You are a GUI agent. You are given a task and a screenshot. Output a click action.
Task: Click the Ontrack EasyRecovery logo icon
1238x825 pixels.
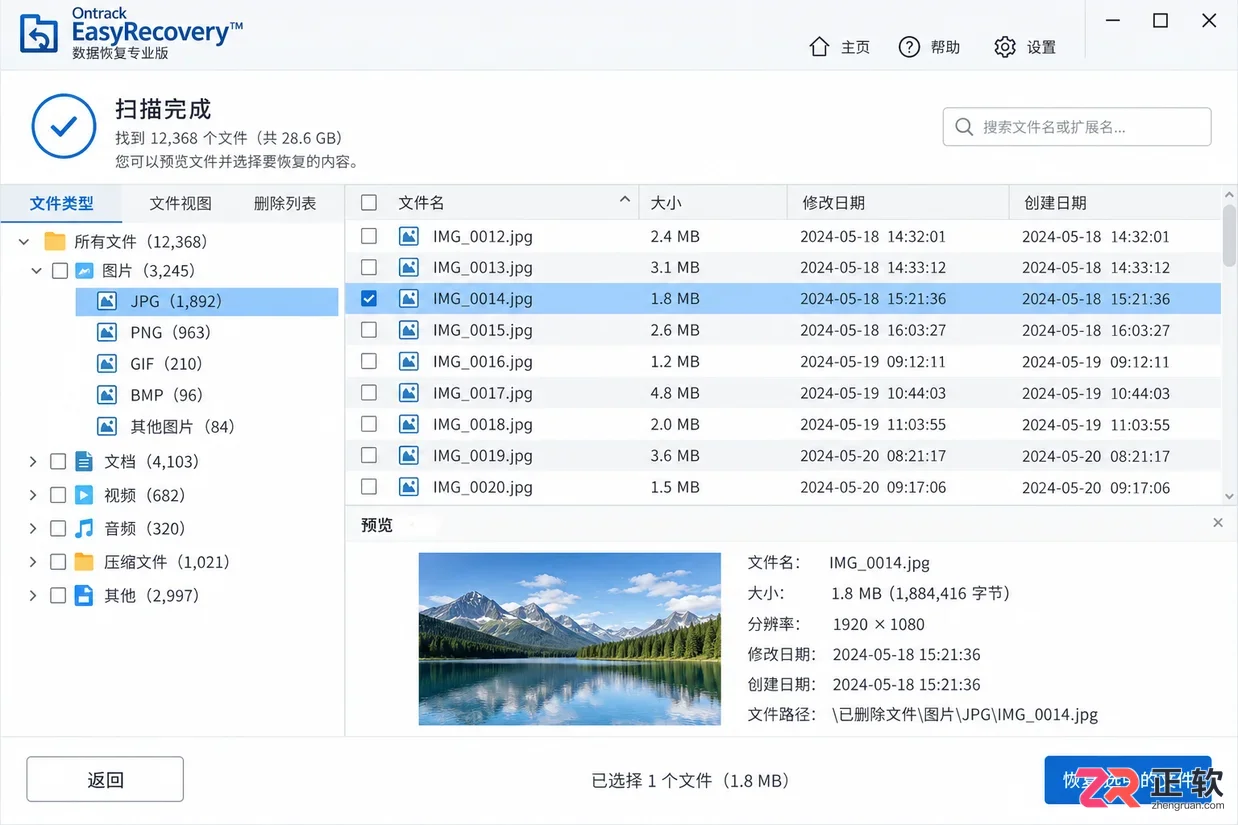[40, 33]
